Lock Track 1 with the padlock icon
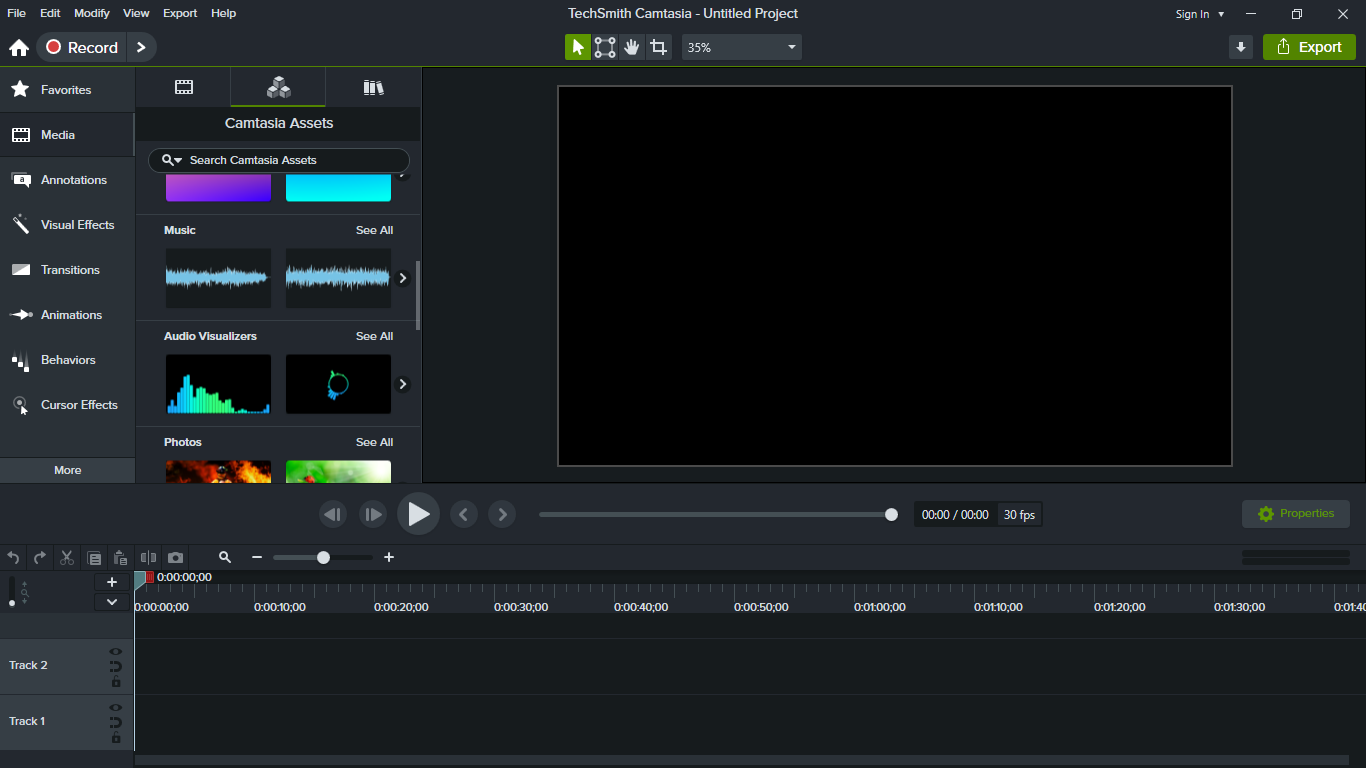 pos(116,738)
